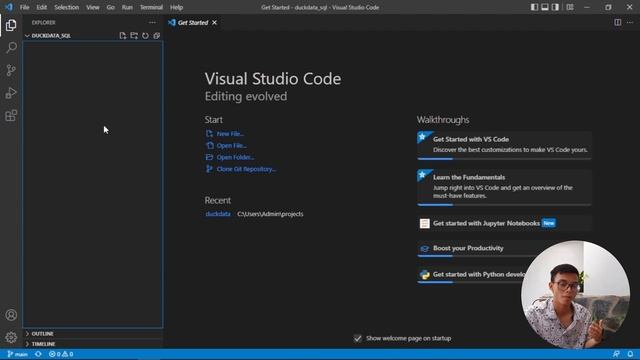The width and height of the screenshot is (640, 360).
Task: Click the main branch indicator in status bar
Action: point(18,354)
